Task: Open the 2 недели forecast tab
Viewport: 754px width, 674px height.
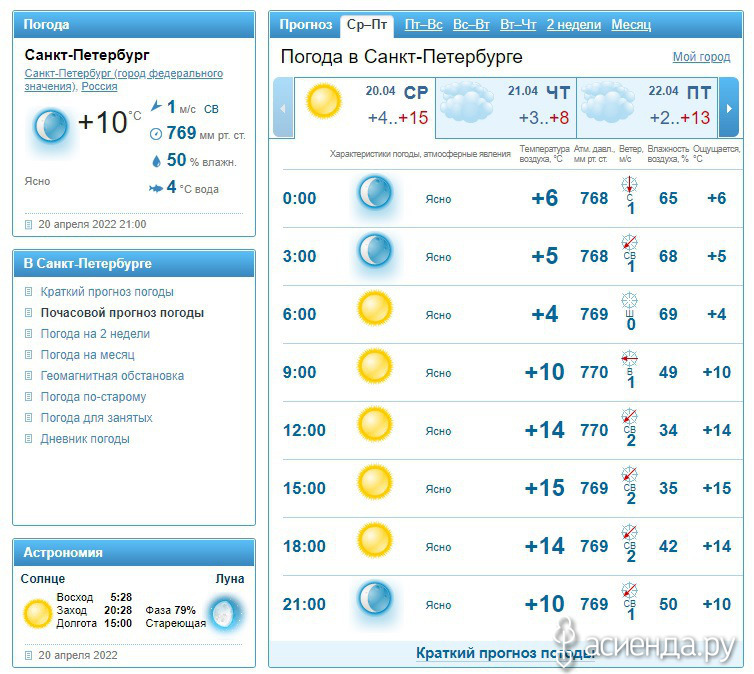Action: coord(574,25)
